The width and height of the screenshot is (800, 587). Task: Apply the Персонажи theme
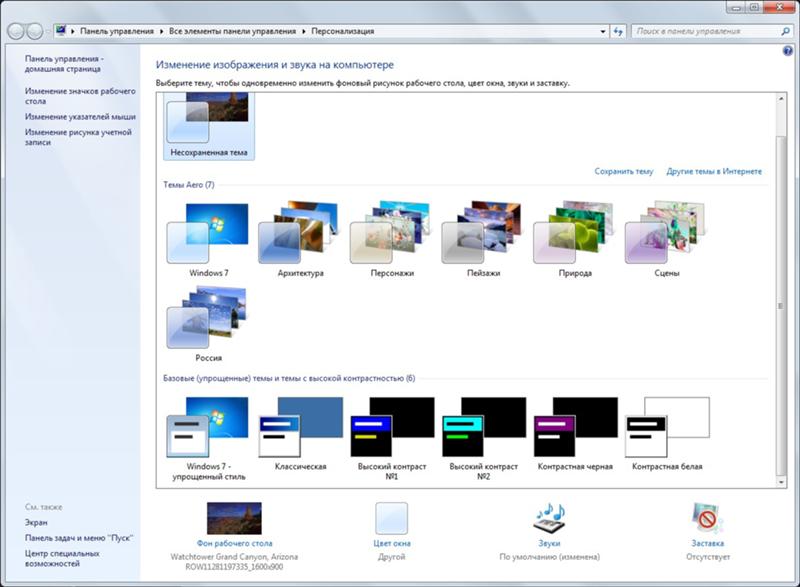tap(392, 240)
